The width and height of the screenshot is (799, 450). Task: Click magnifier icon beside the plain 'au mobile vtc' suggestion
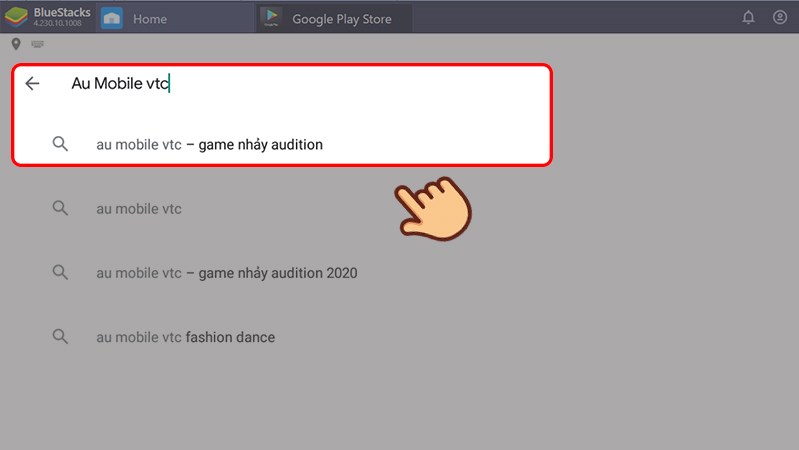coord(60,208)
